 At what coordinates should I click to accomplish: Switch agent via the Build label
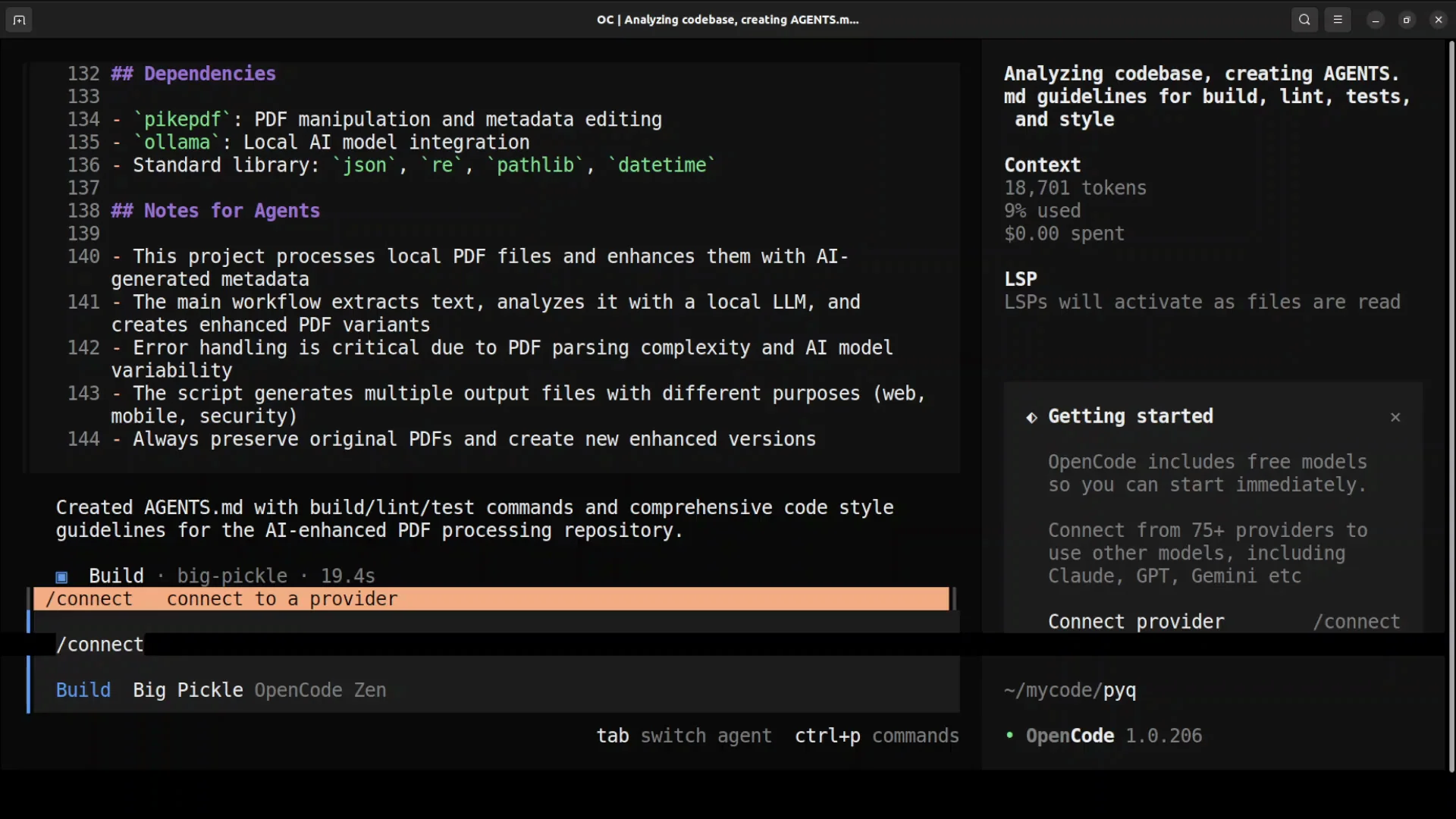coord(83,690)
